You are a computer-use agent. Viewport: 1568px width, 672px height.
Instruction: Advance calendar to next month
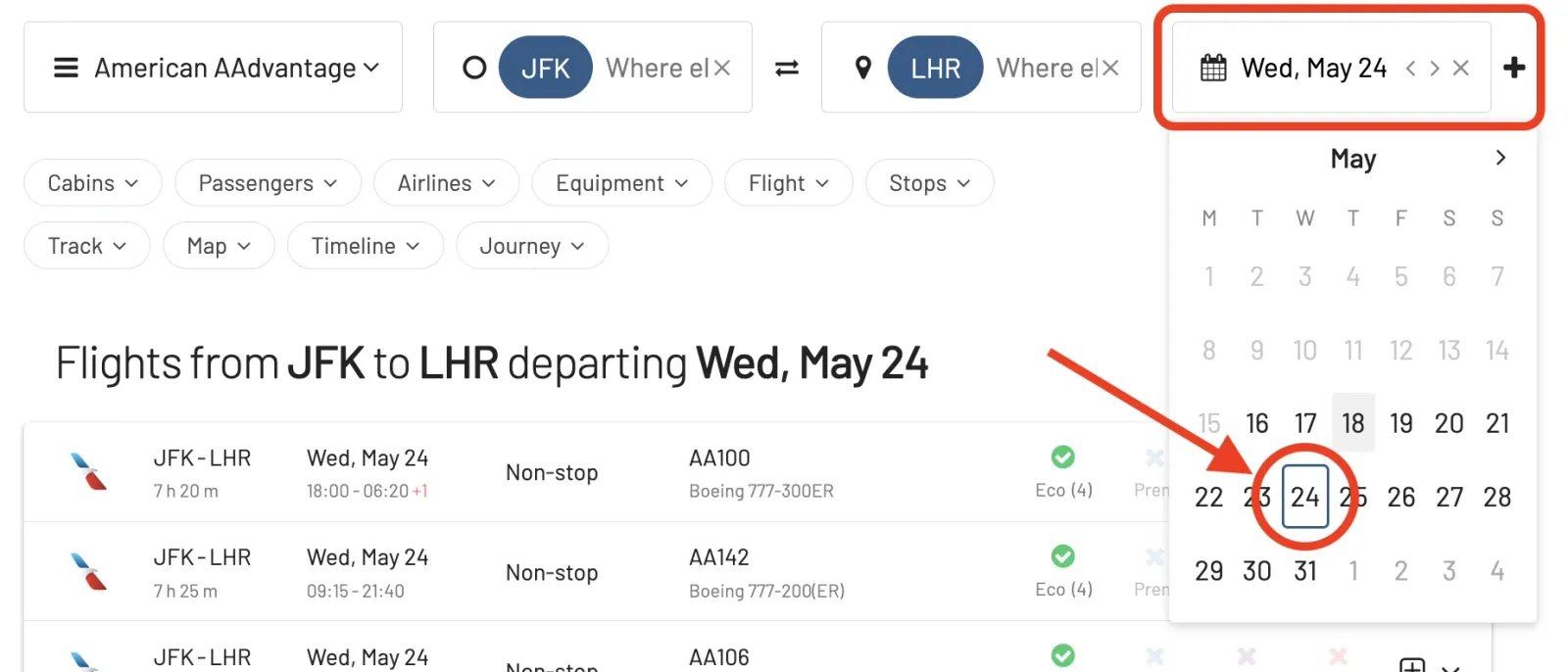1500,158
